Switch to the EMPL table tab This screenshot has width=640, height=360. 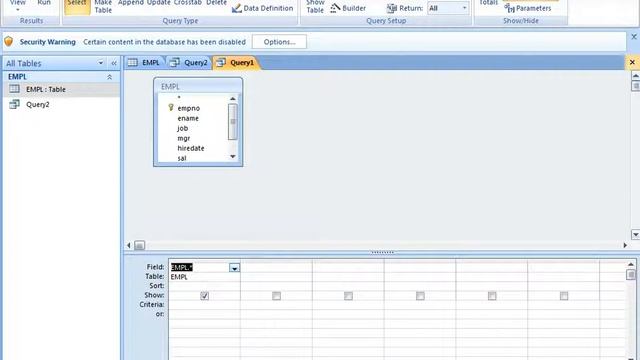coord(144,62)
